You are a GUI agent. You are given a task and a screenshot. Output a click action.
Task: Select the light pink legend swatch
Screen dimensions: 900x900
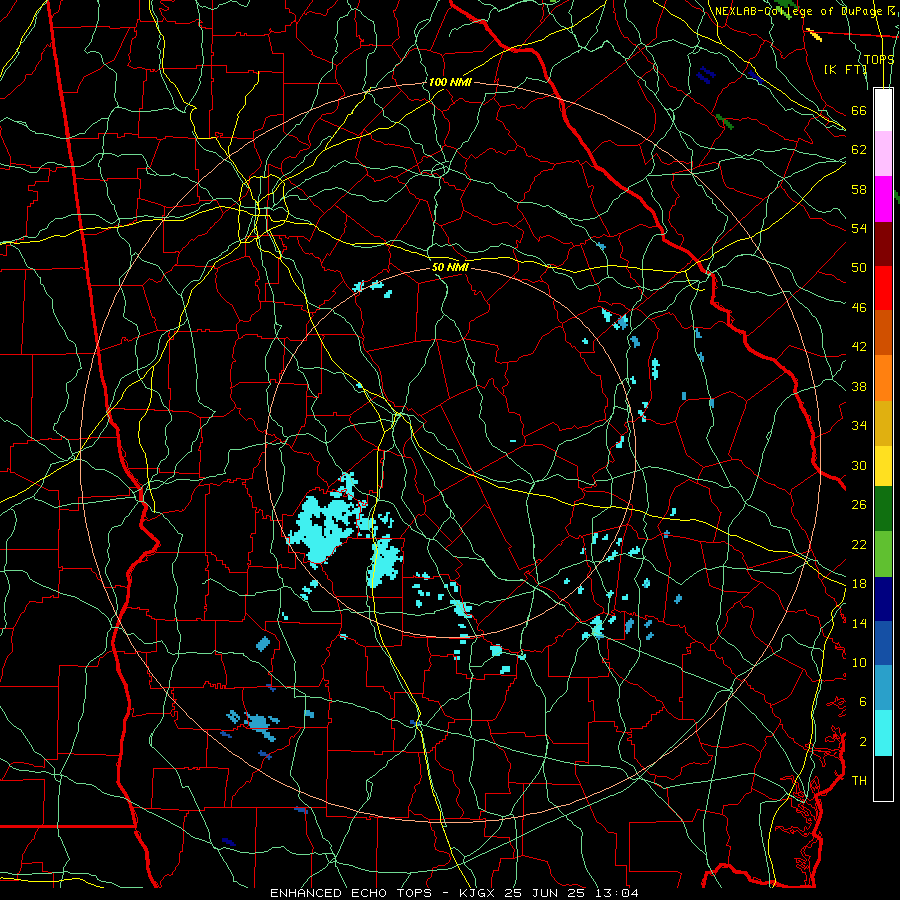883,154
